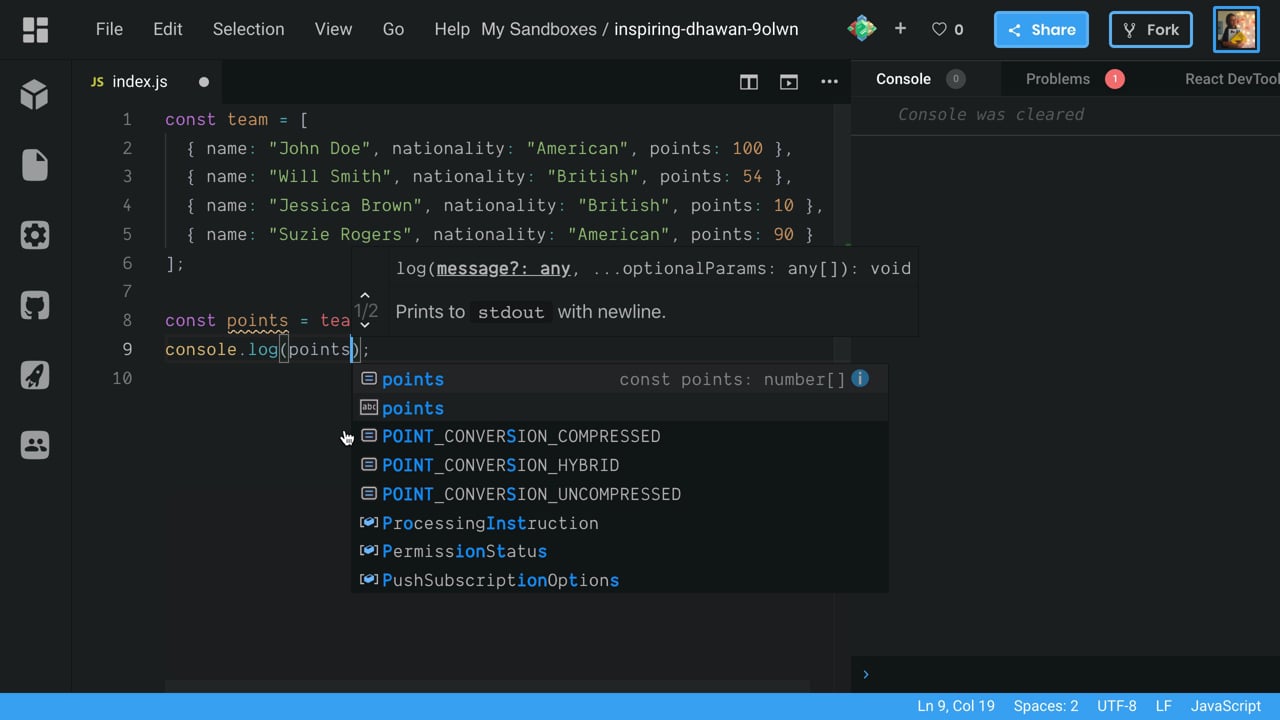Open the Edit menu
This screenshot has width=1280, height=720.
[x=168, y=29]
